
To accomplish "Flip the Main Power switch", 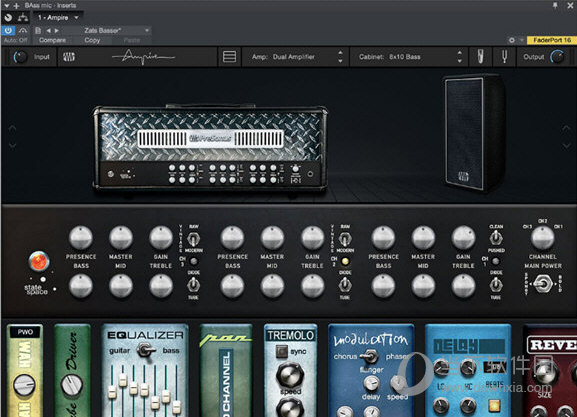I will click(543, 283).
